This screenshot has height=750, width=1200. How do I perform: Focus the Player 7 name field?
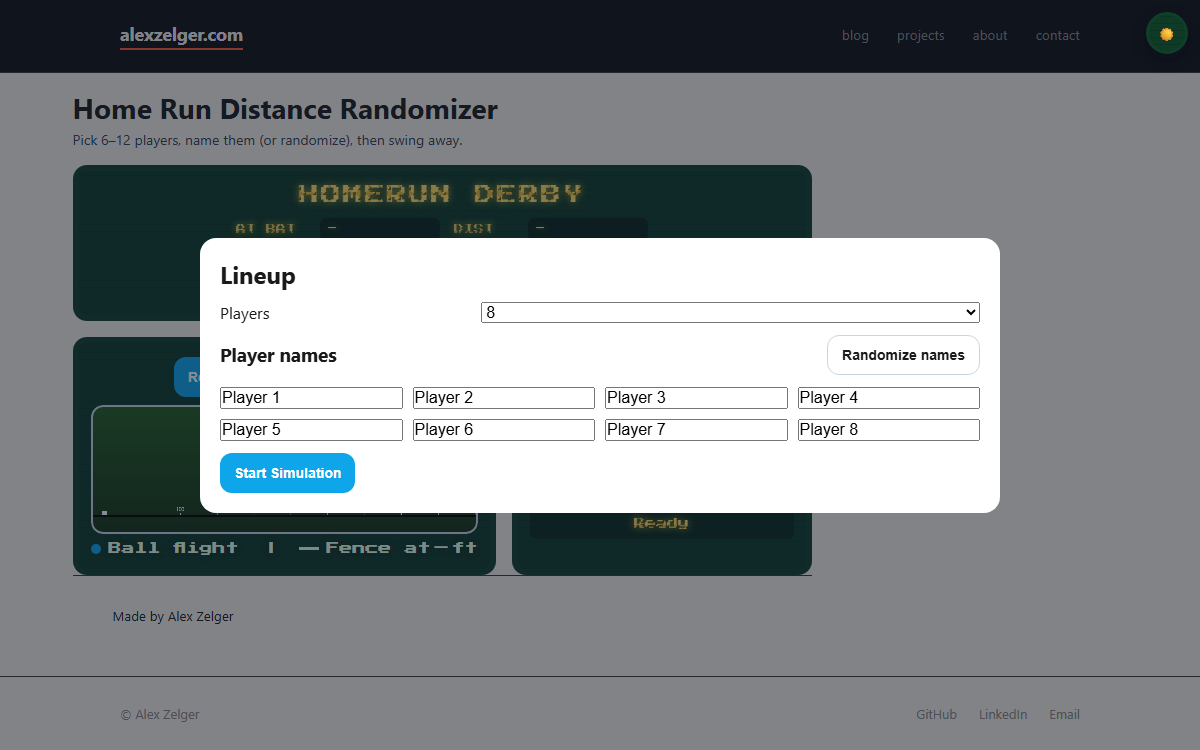696,430
